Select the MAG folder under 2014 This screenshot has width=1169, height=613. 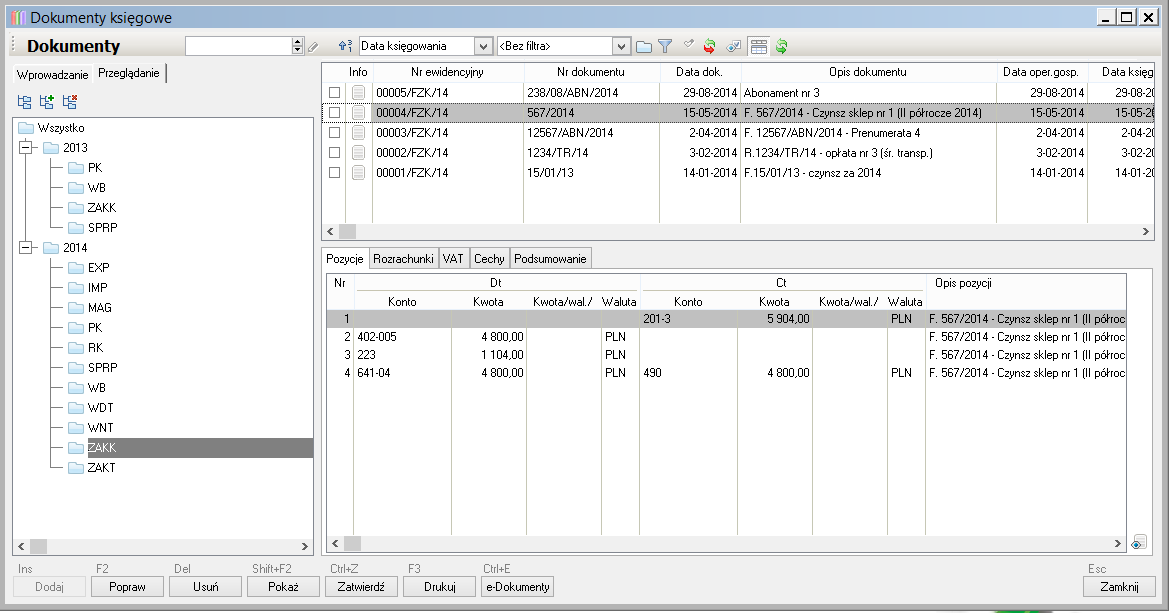[x=90, y=308]
